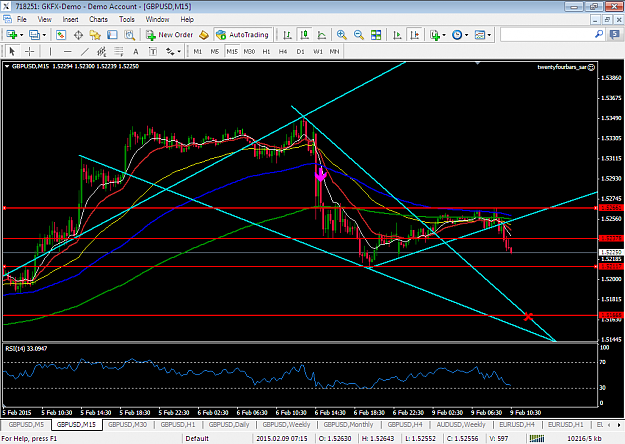Screen dimensions: 625x444
Task: Expand the Periods clock dropdown arrow
Action: click(x=466, y=35)
